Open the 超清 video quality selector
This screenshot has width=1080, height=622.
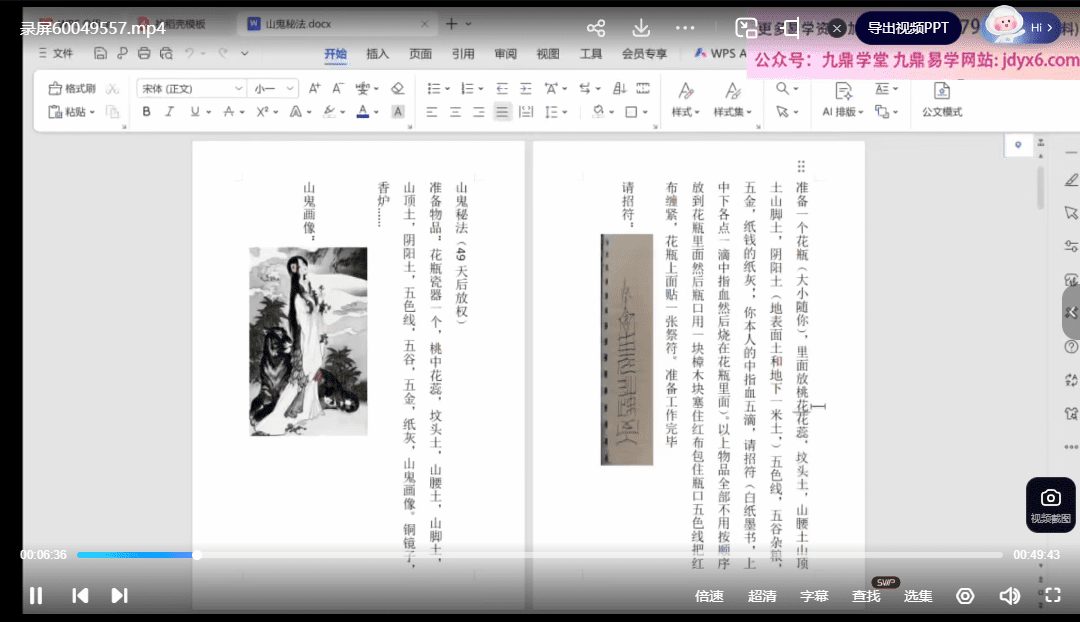pyautogui.click(x=762, y=596)
